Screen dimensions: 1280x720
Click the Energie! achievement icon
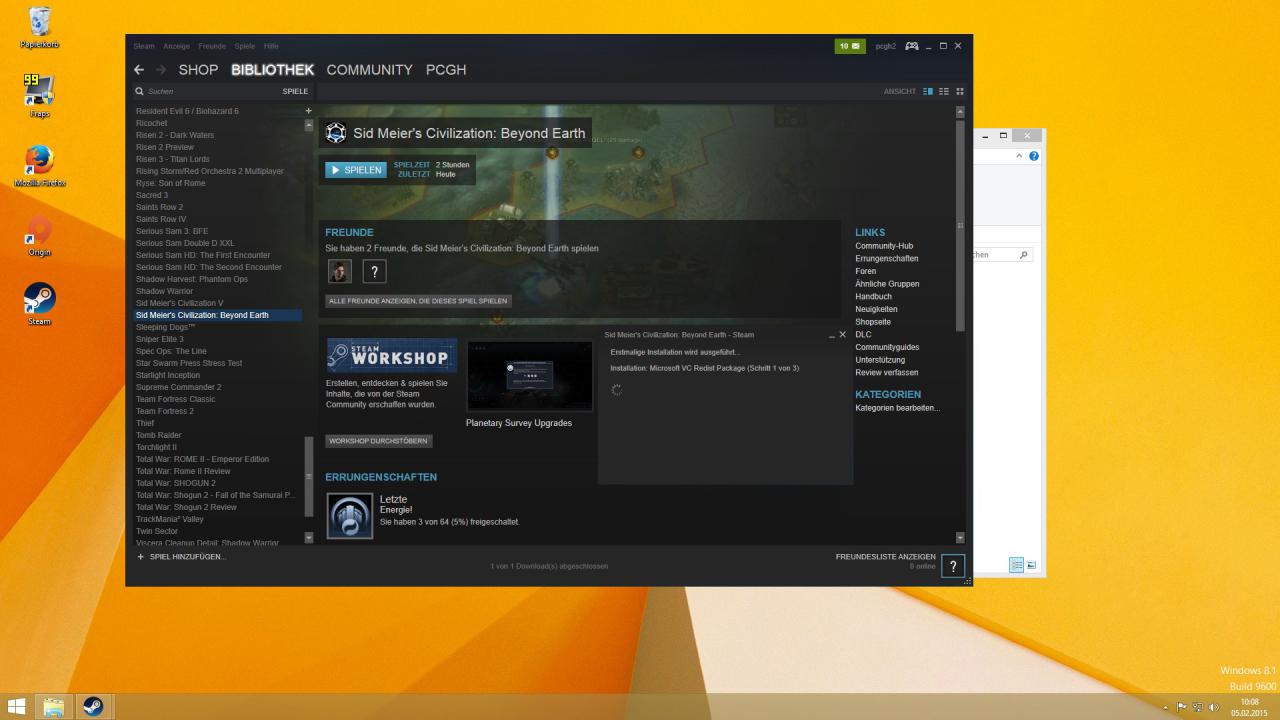tap(350, 516)
